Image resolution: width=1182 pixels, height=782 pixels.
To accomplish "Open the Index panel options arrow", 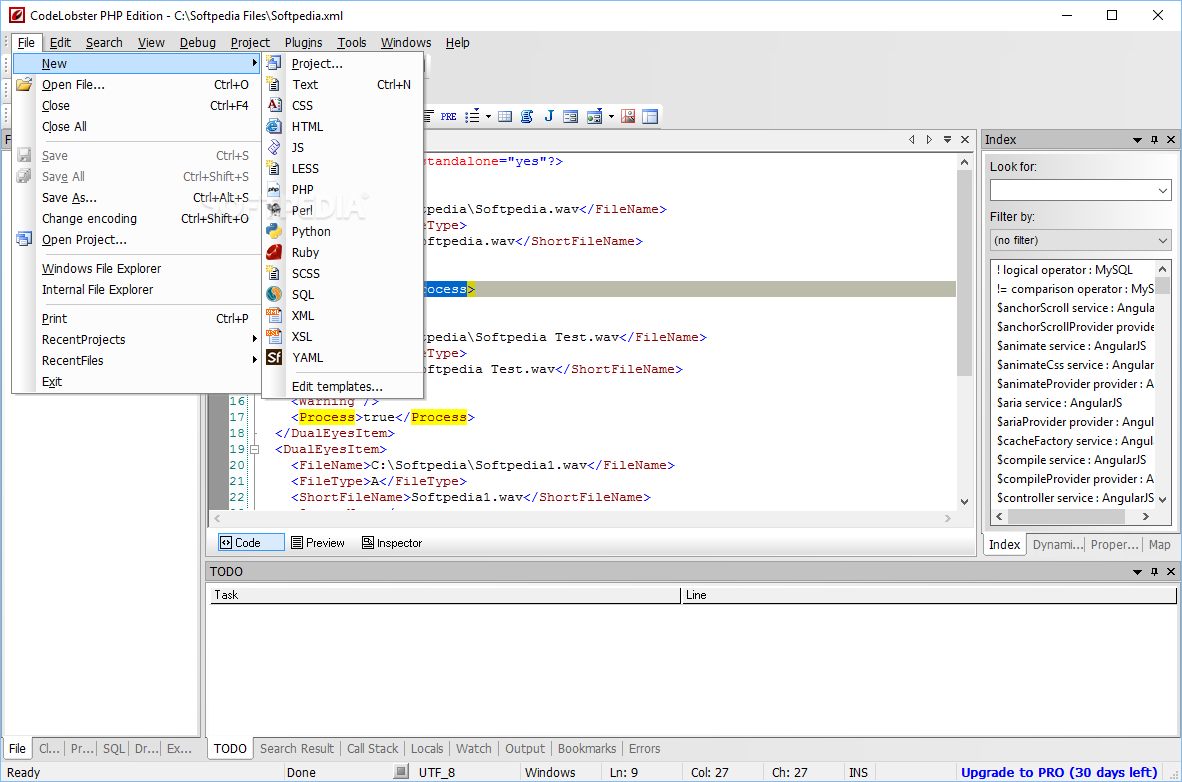I will [1137, 140].
